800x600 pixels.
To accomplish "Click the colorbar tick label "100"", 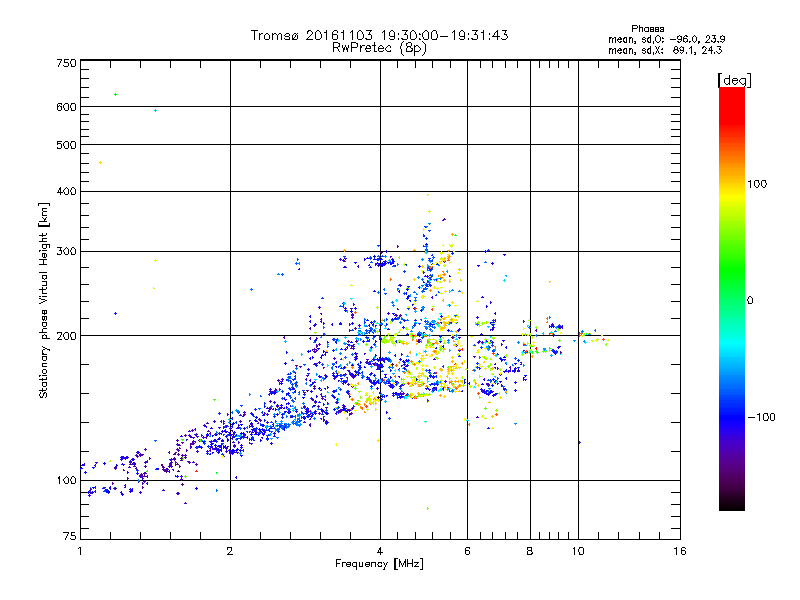I will click(757, 184).
